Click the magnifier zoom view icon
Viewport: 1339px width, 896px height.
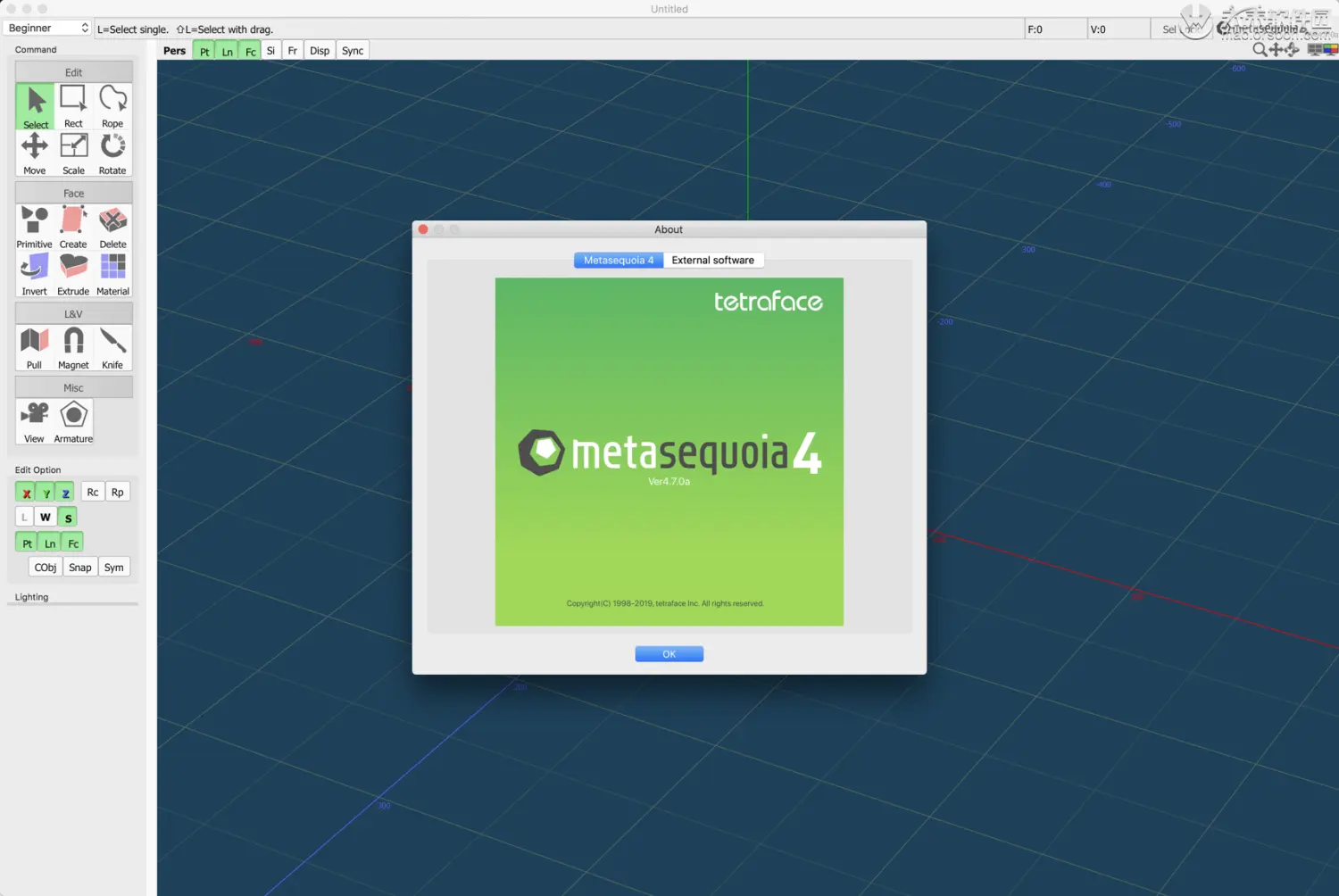[1259, 50]
